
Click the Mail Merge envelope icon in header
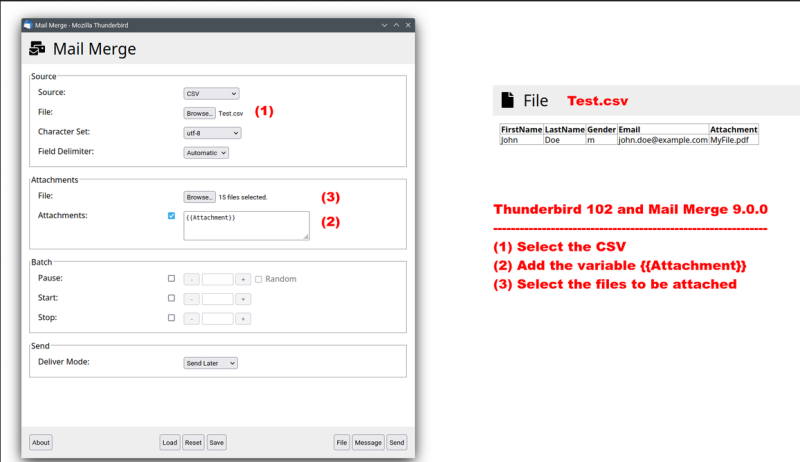click(37, 48)
